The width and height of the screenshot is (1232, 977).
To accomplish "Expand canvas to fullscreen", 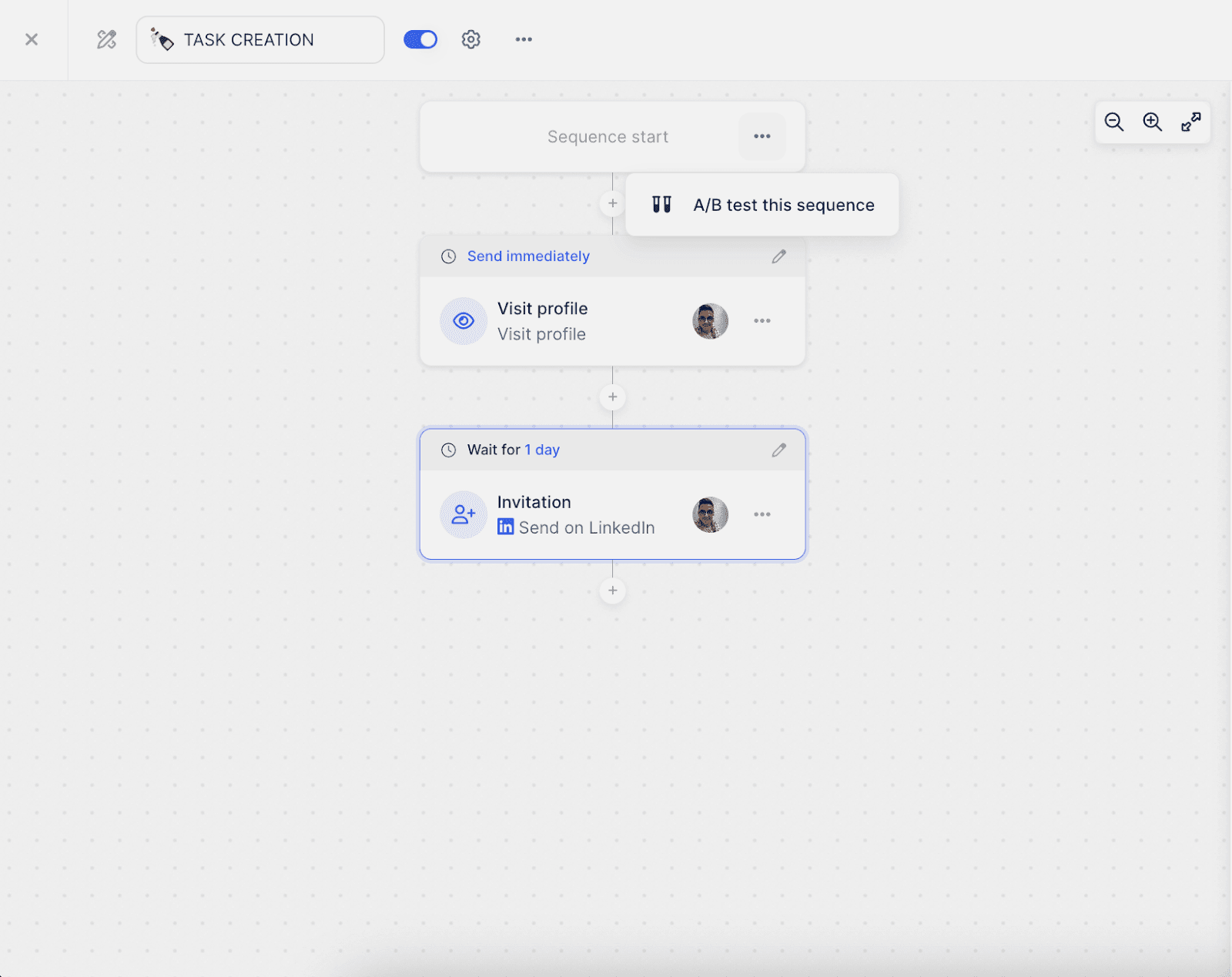I will click(x=1190, y=122).
